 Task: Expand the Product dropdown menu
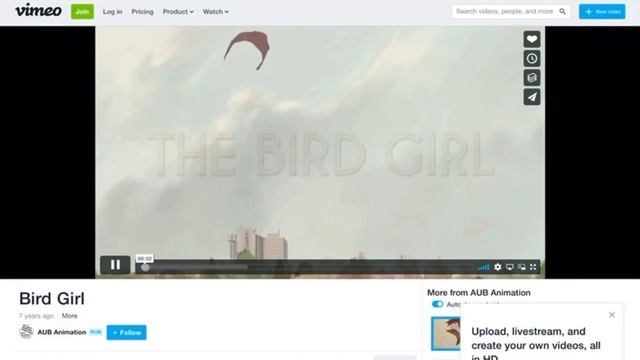click(x=178, y=12)
